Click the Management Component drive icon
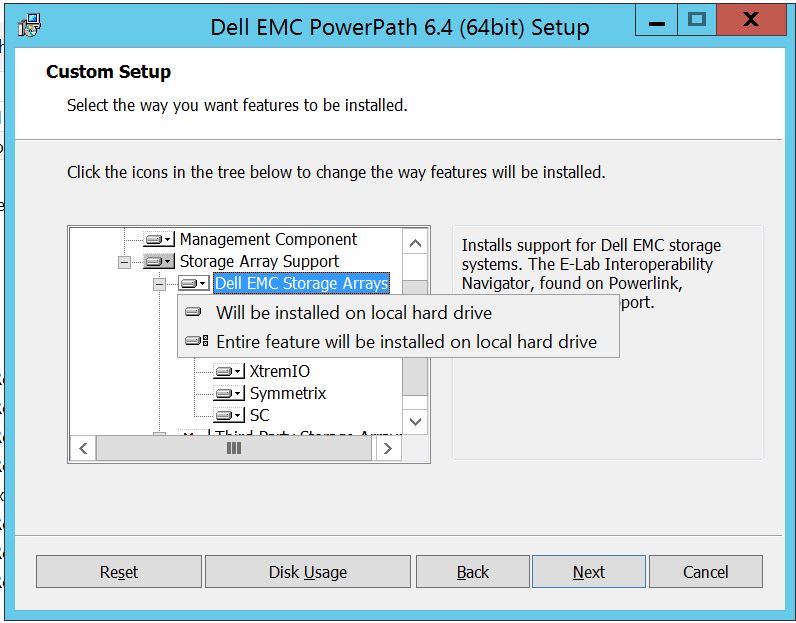 (159, 240)
